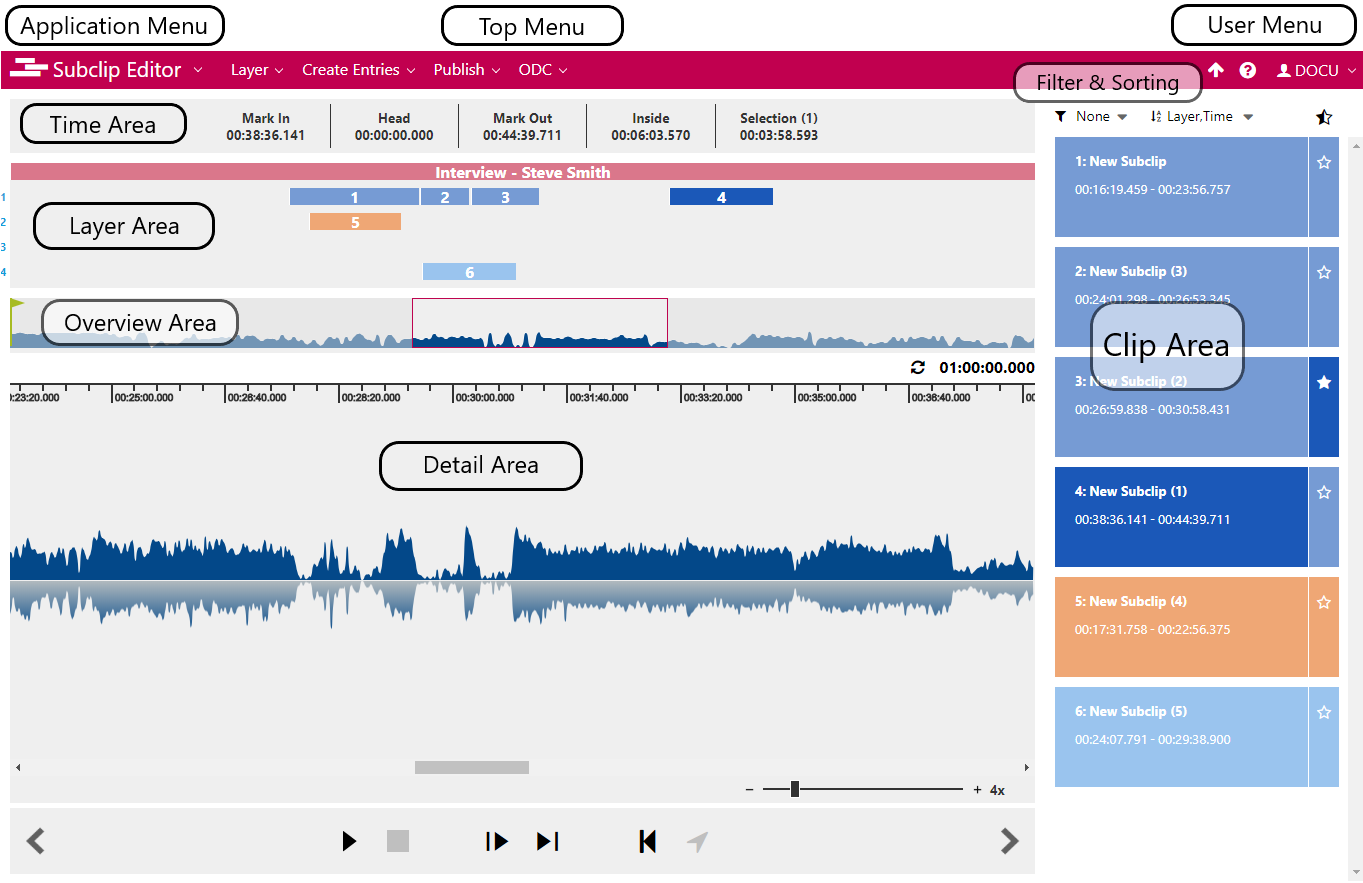Viewport: 1363px width, 883px height.
Task: Click the up arrow icon in top bar
Action: click(1216, 70)
